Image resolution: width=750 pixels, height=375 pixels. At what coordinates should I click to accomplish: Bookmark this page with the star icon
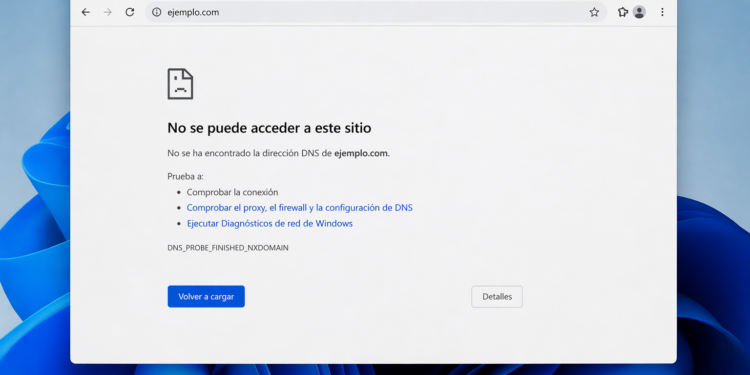coord(594,12)
